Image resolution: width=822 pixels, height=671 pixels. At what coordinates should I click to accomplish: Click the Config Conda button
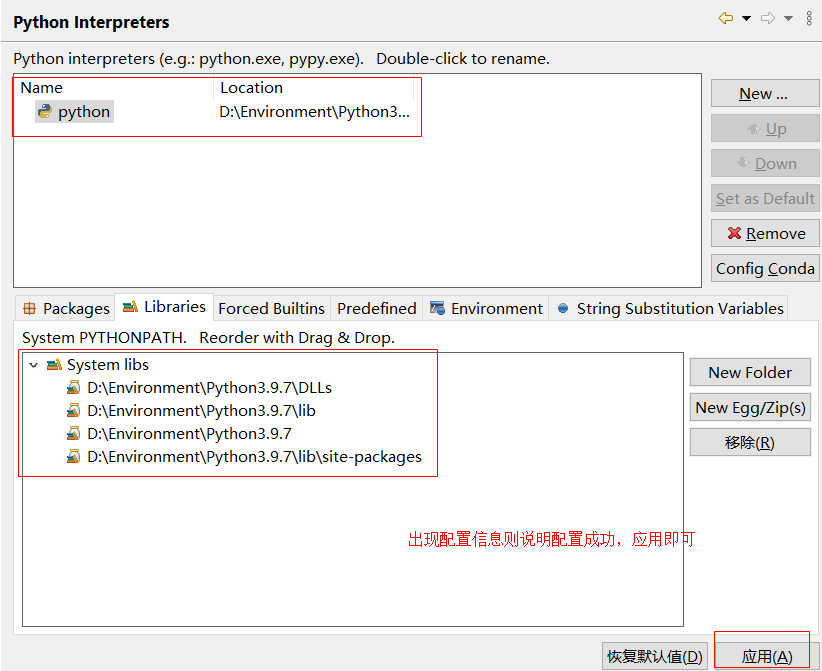(765, 268)
